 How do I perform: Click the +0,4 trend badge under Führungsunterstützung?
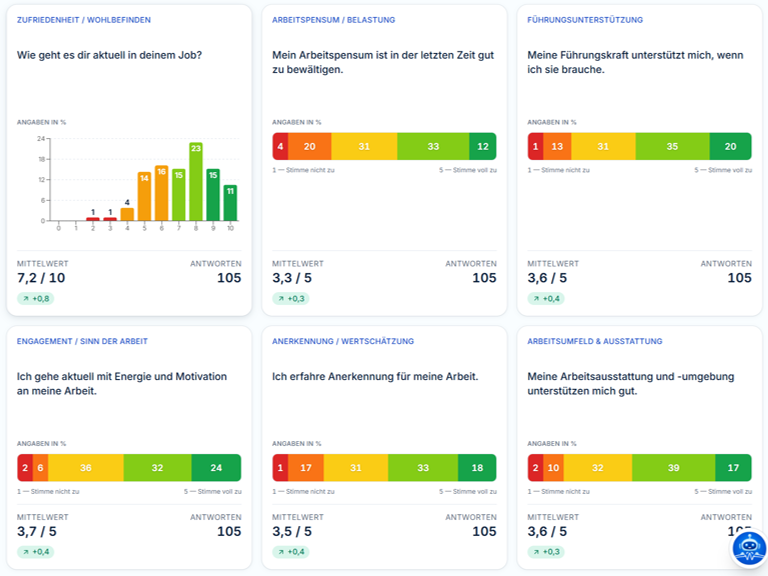pos(546,298)
